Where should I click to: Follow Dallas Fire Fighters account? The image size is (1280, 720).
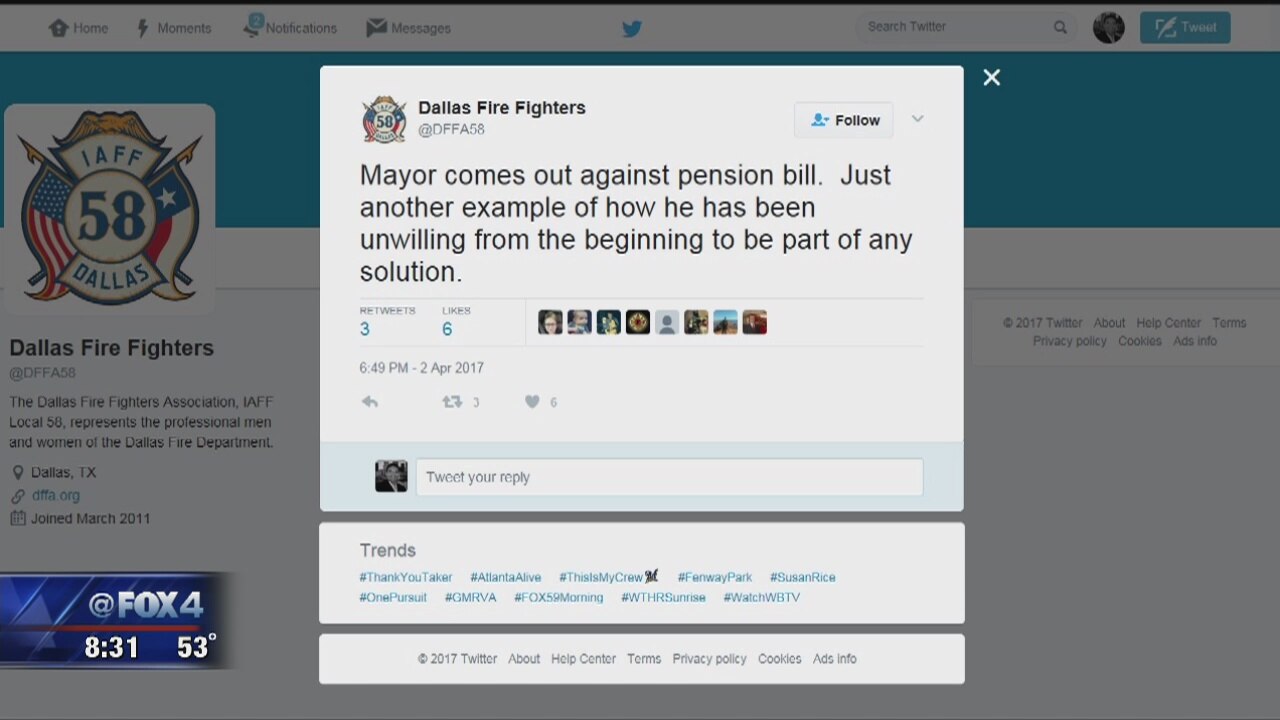pos(844,120)
